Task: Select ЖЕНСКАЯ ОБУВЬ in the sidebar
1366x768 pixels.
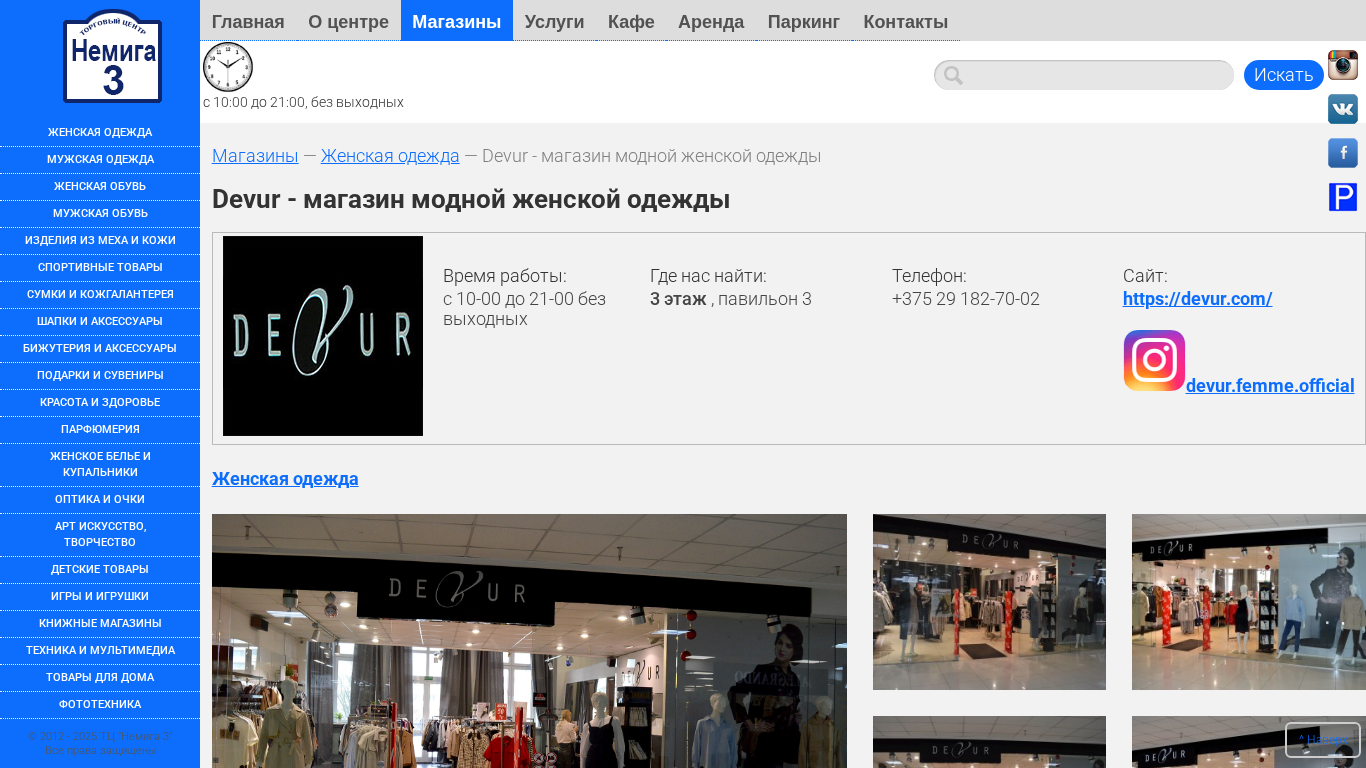Action: coord(100,187)
